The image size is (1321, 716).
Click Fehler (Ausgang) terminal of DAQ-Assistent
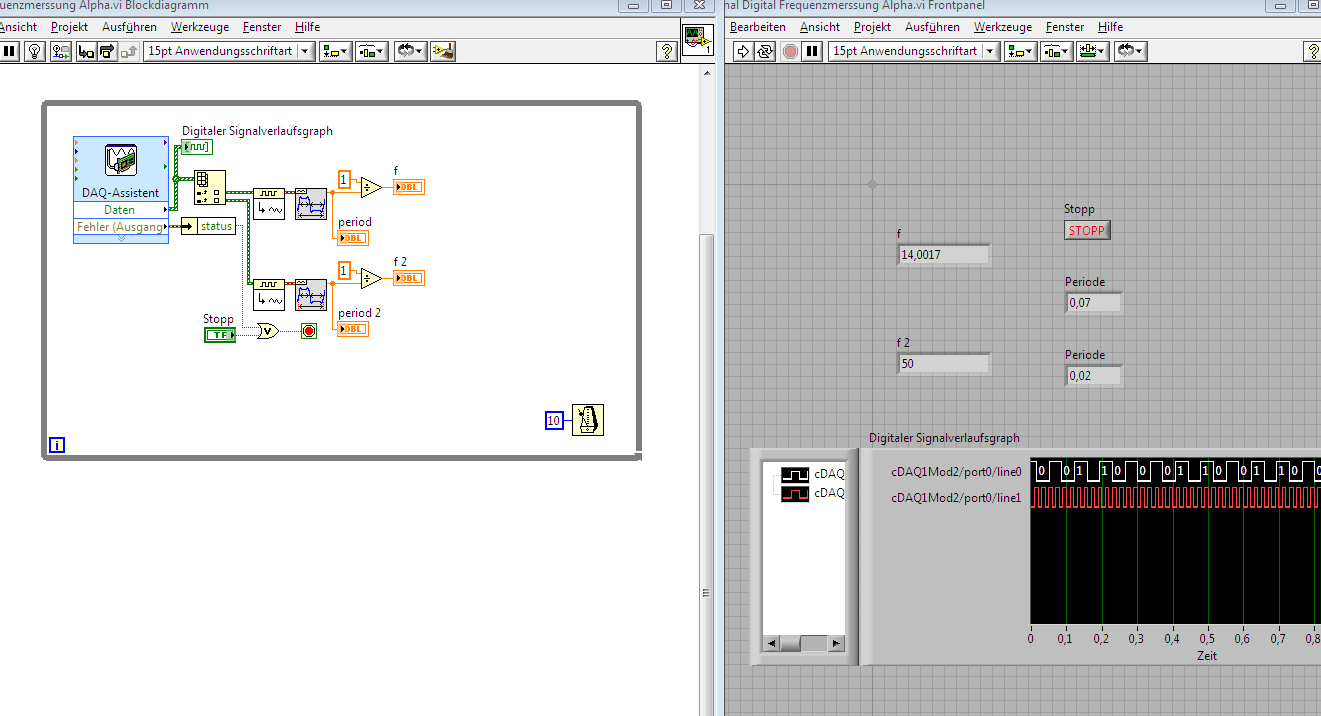121,227
